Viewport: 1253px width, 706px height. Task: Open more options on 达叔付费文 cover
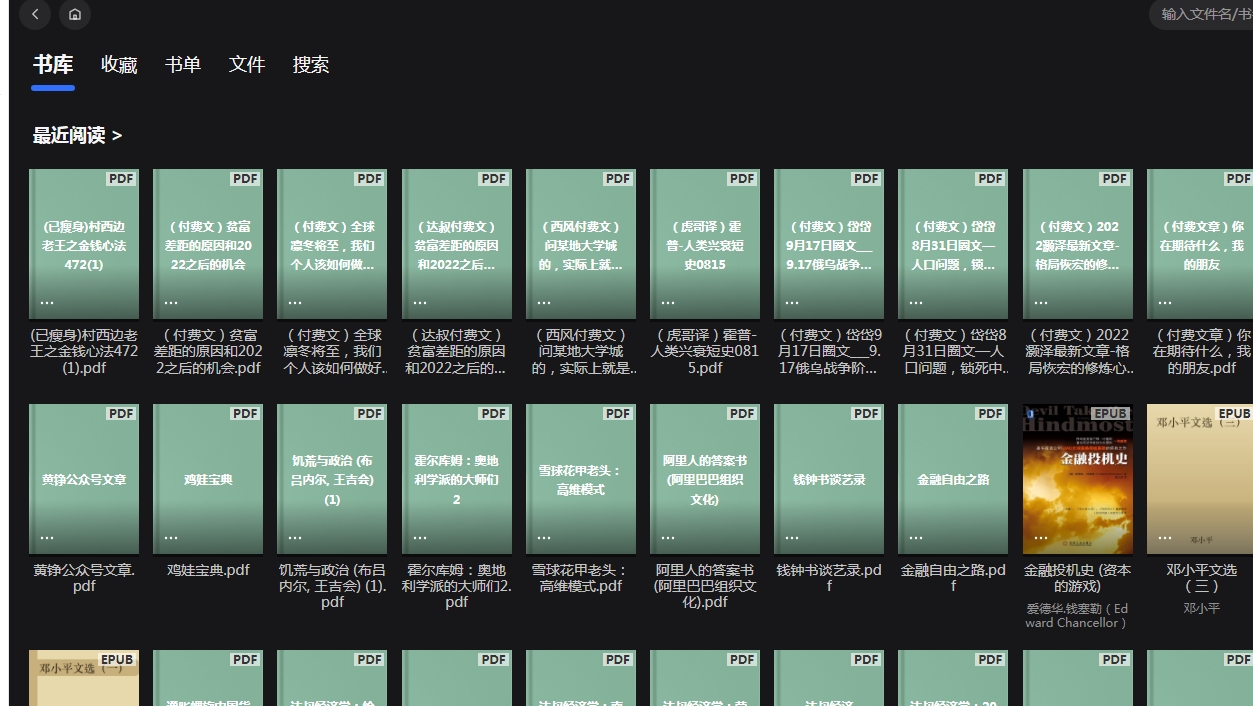(x=420, y=302)
